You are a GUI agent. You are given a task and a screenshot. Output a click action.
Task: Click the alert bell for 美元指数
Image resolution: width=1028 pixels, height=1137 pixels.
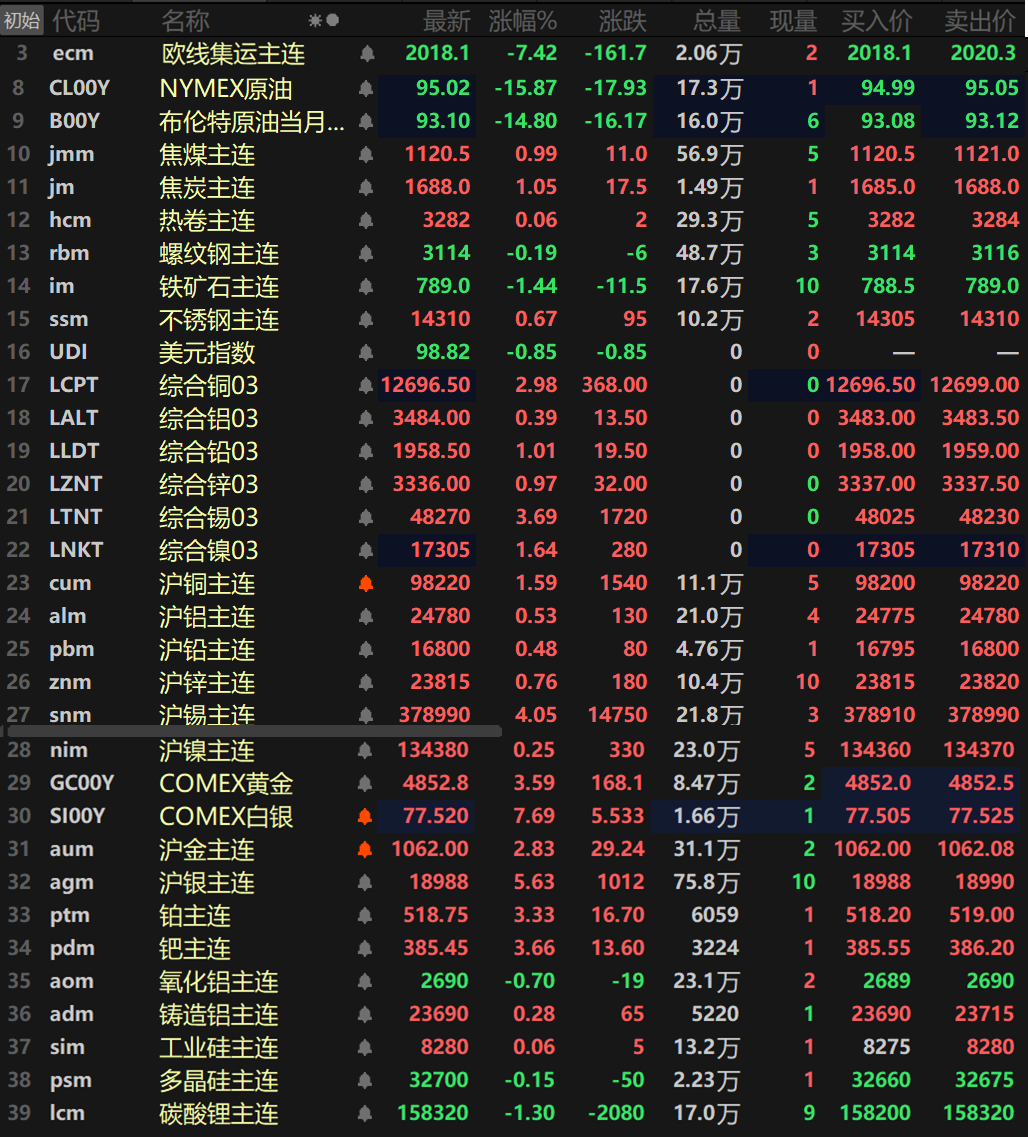366,352
